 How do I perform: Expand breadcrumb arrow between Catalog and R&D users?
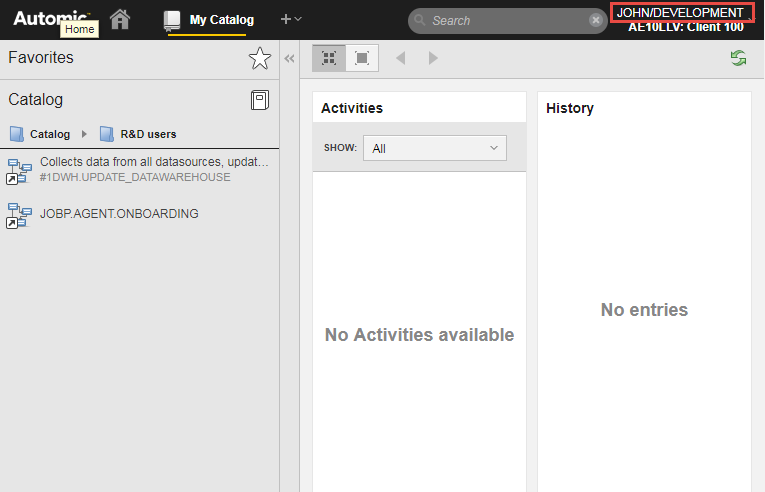point(84,134)
